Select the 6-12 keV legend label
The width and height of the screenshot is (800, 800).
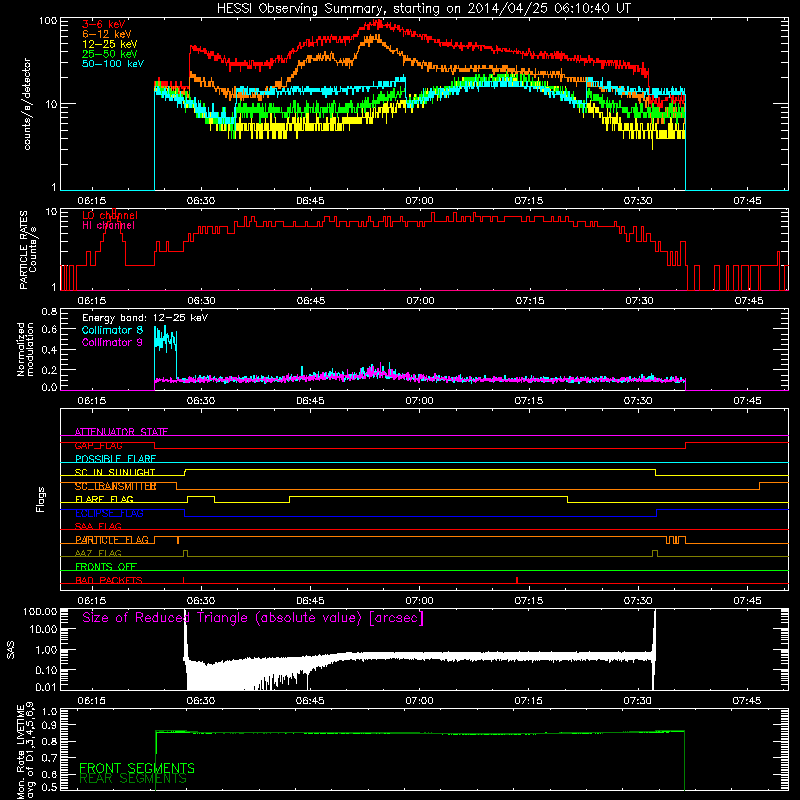pyautogui.click(x=107, y=34)
